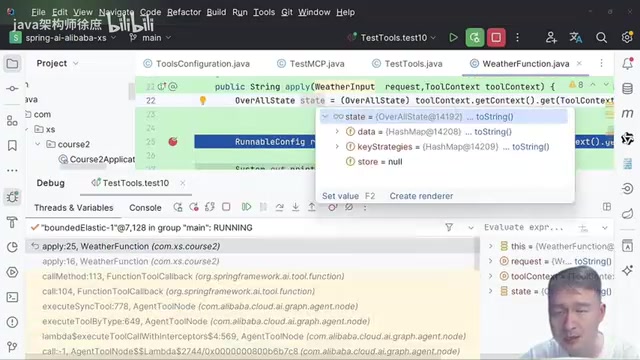Expand the request variable in Variables
The height and width of the screenshot is (360, 640).
491,261
